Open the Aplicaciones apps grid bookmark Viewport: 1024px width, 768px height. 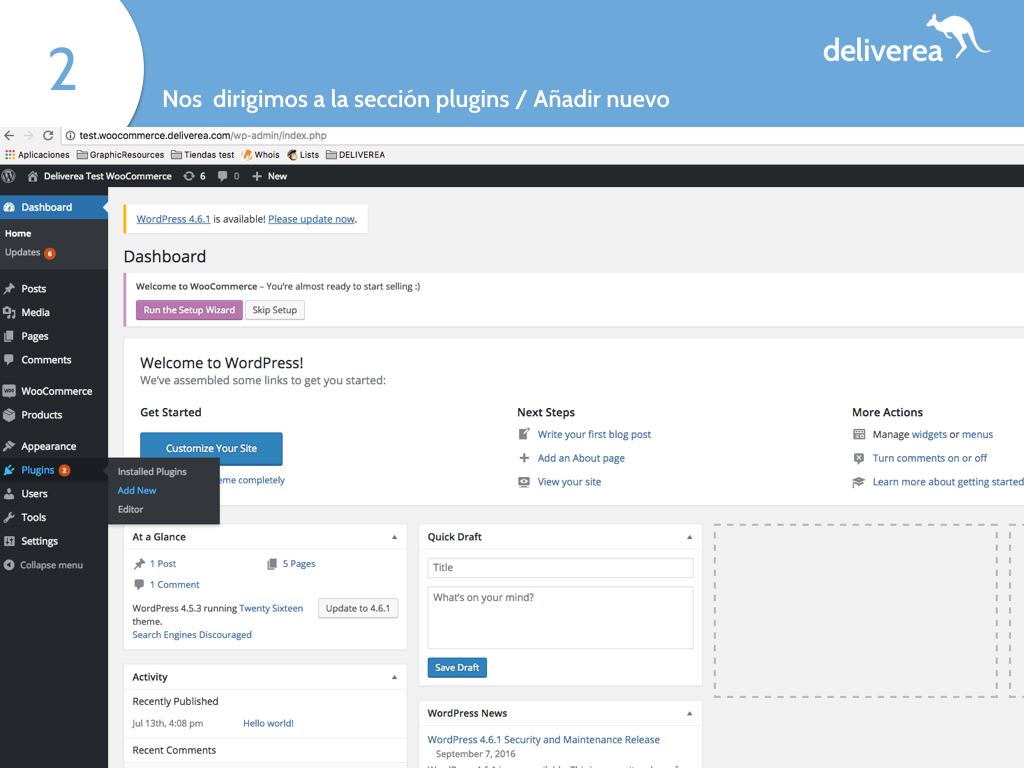pyautogui.click(x=37, y=155)
